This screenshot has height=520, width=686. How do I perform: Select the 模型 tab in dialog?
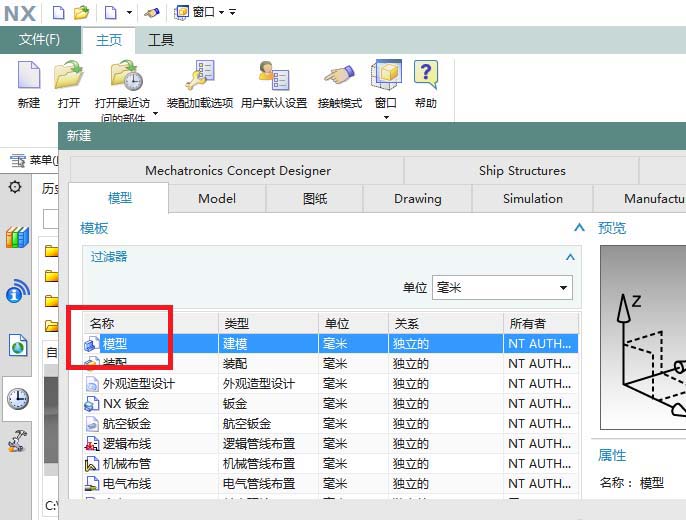(119, 198)
